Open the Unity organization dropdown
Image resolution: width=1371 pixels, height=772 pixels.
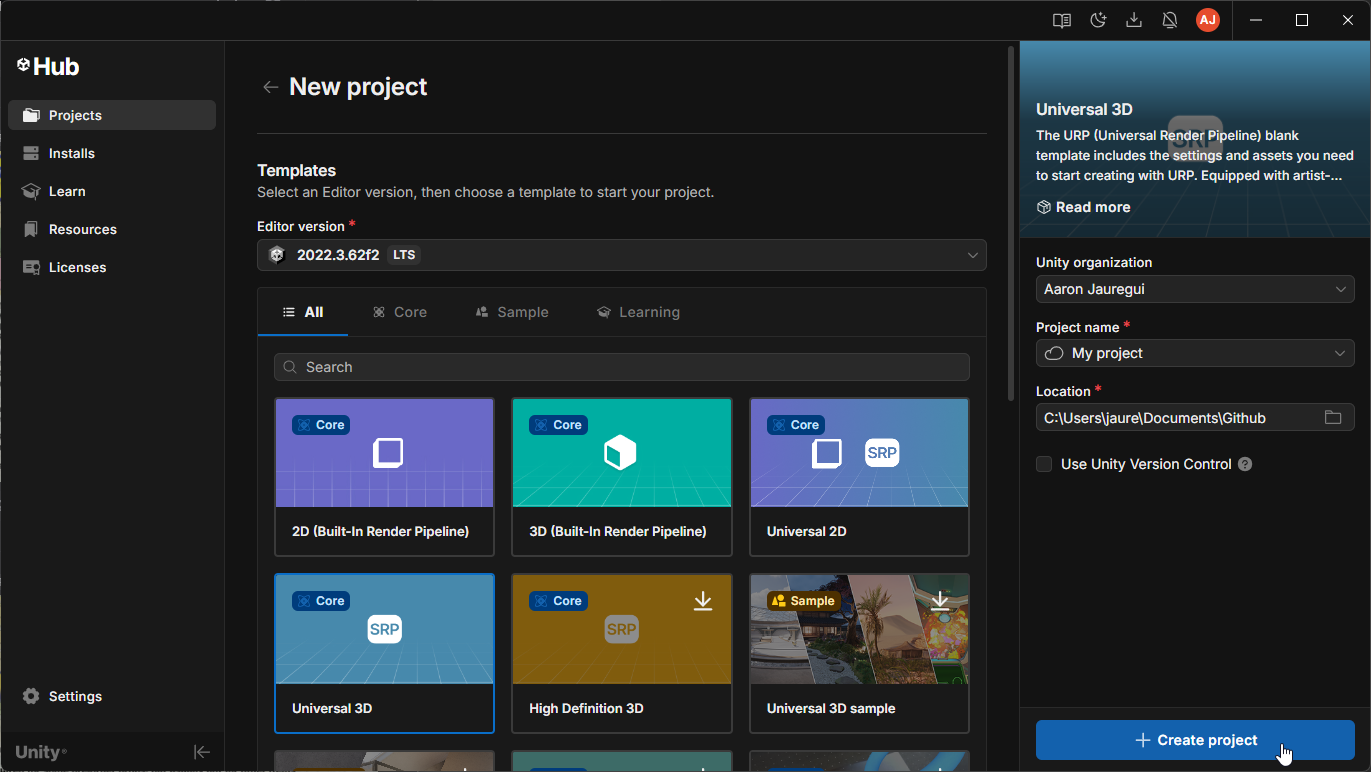tap(1195, 289)
